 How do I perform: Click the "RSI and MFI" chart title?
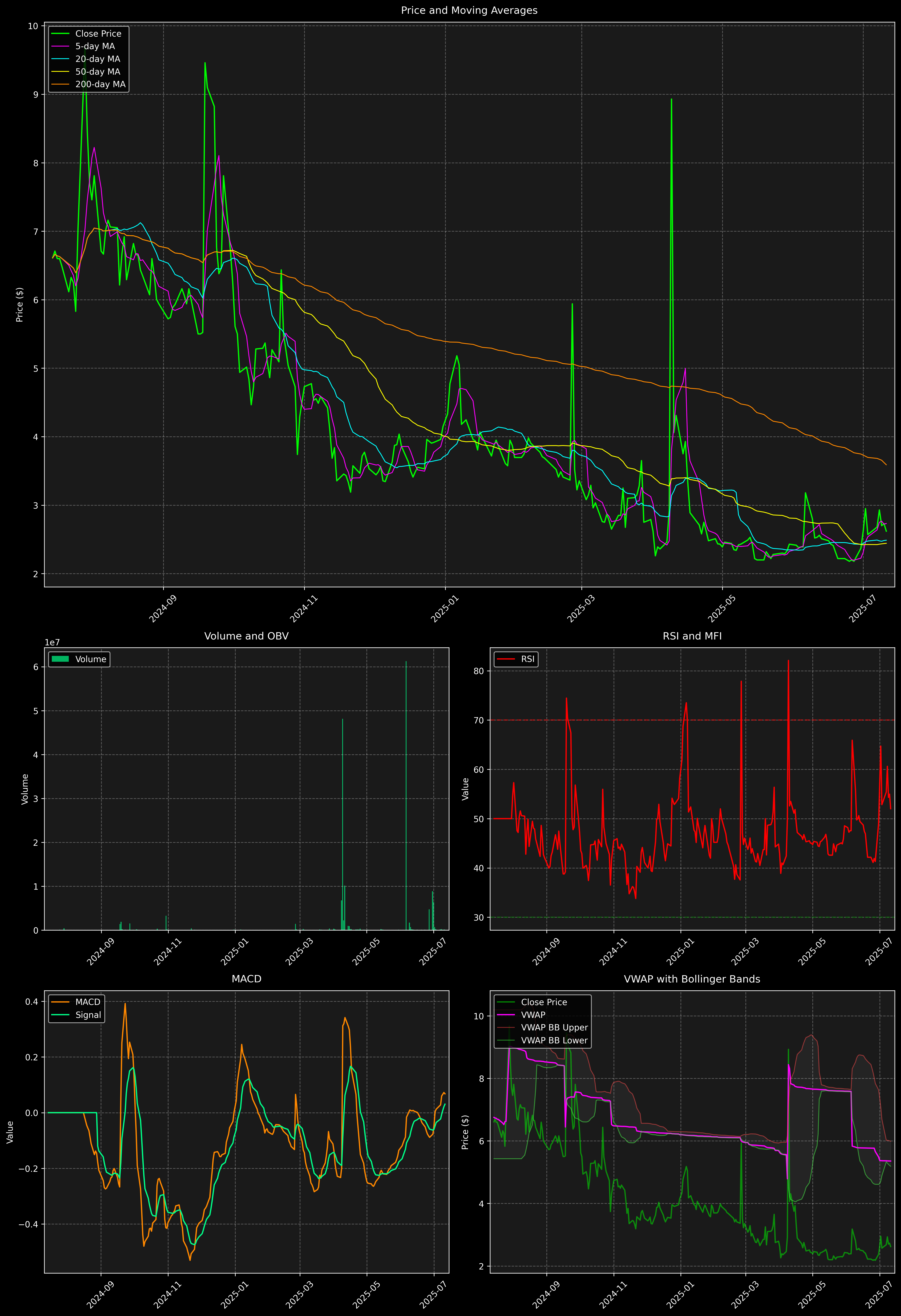click(692, 636)
